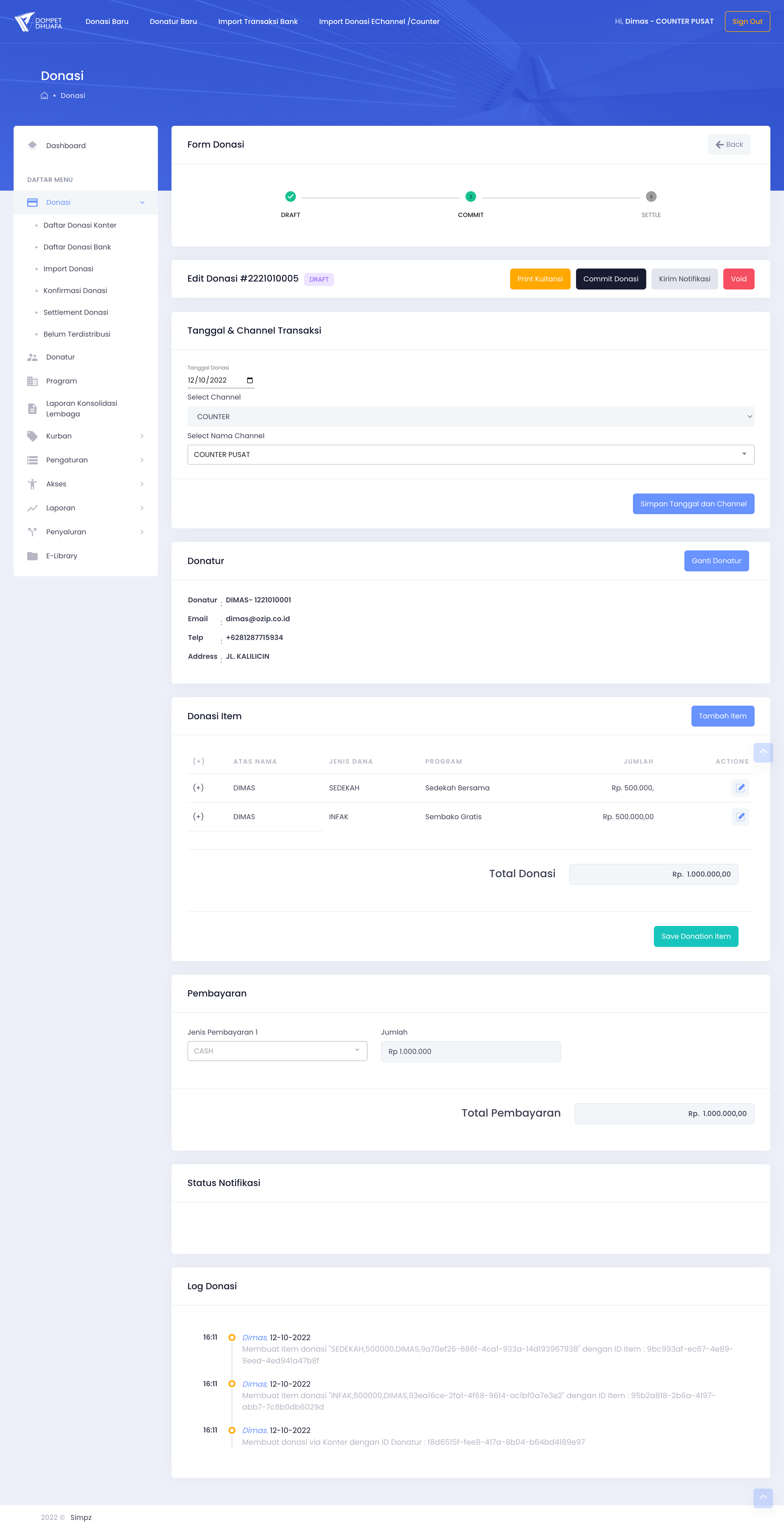This screenshot has width=784, height=1530.
Task: Go to Daftar Donasi Bank submenu
Action: (x=77, y=247)
